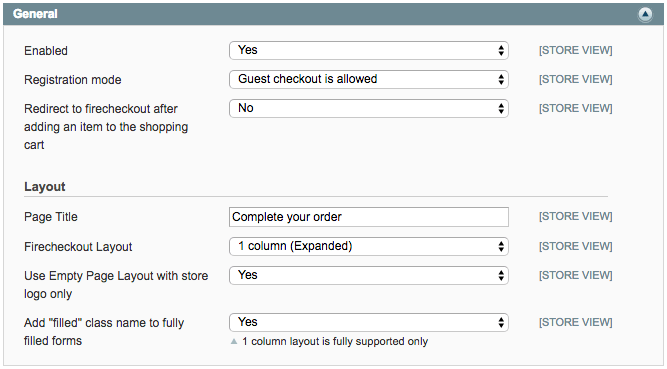Viewport: 667px width, 369px height.
Task: Click the Page Title label
Action: coord(51,217)
